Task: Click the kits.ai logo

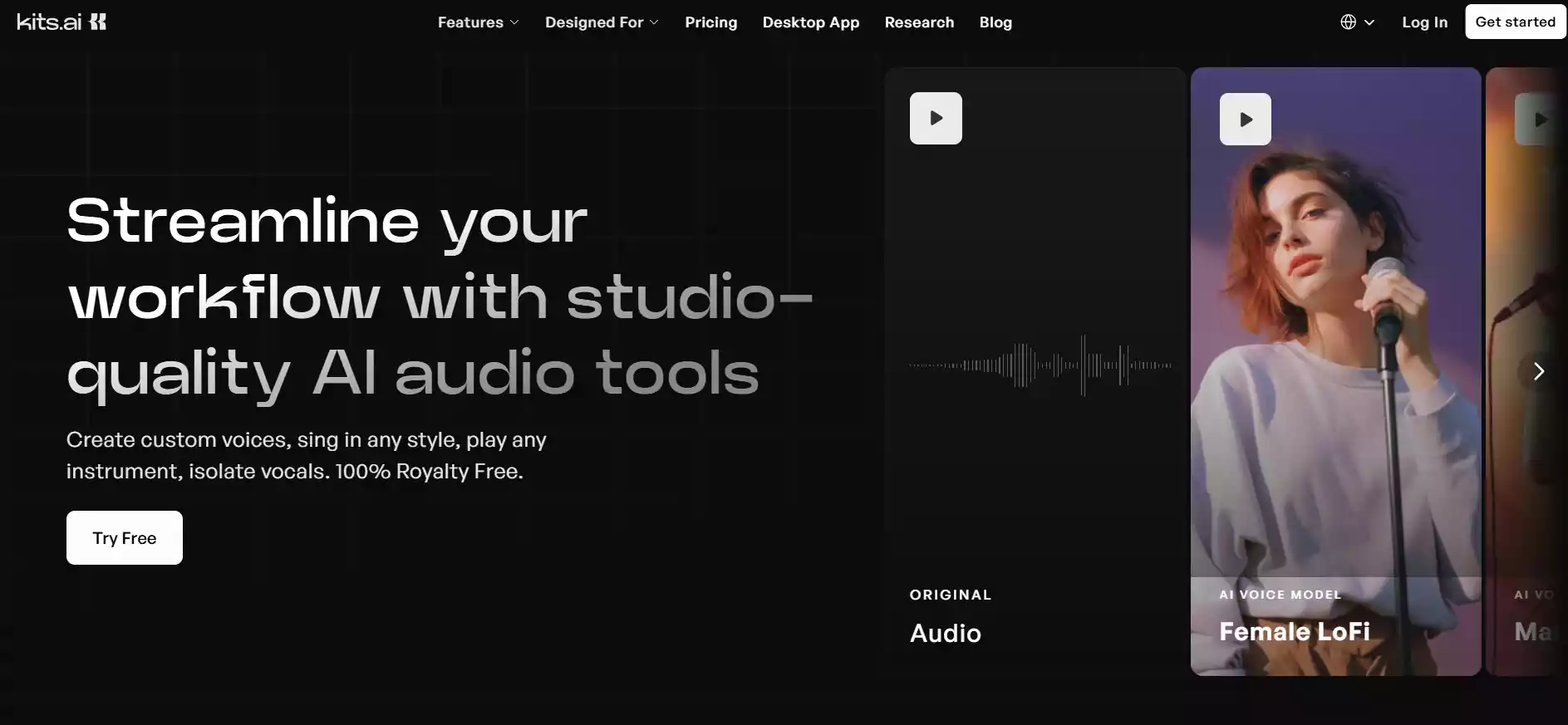Action: 61,22
